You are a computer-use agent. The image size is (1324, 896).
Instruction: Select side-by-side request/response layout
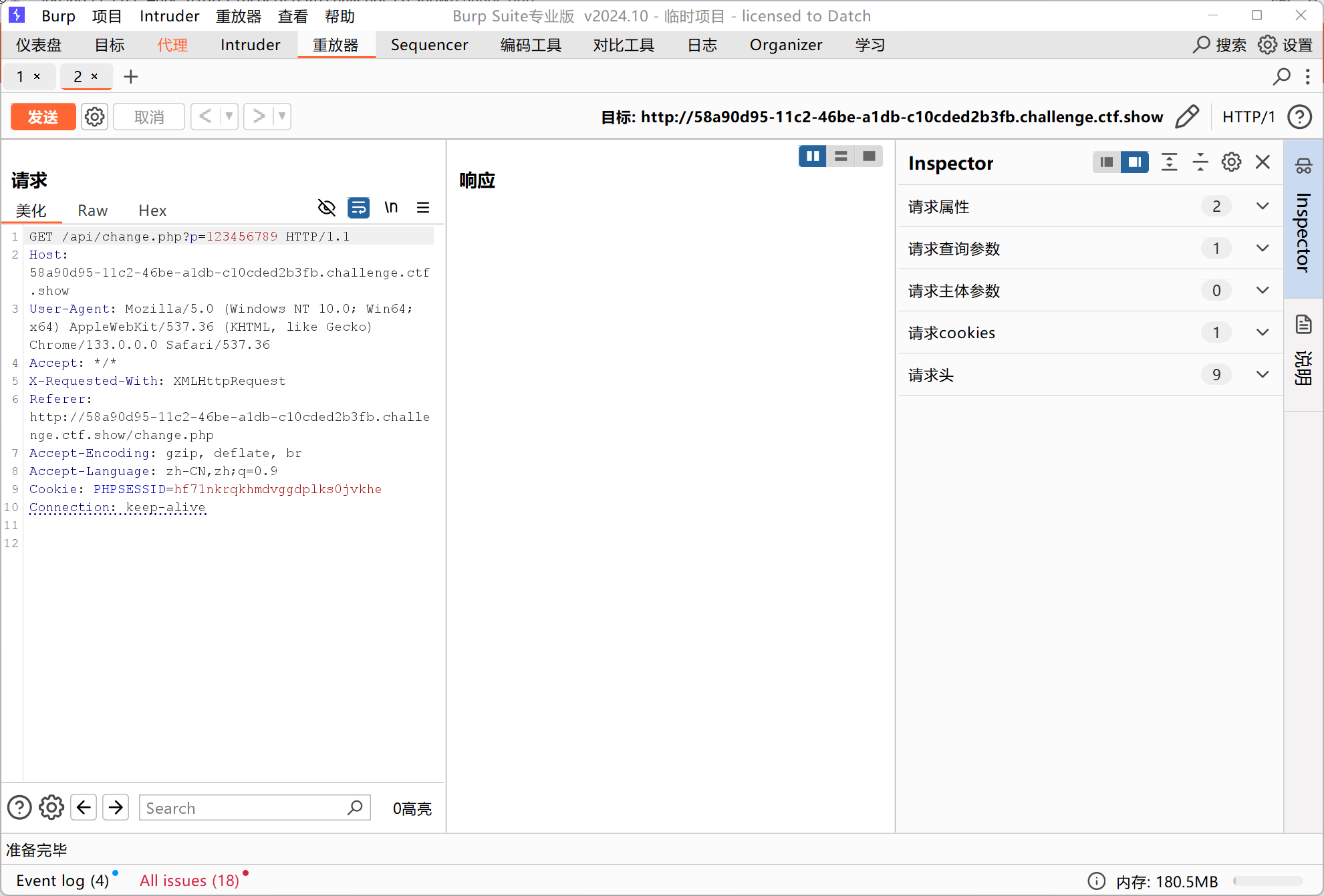(x=813, y=156)
